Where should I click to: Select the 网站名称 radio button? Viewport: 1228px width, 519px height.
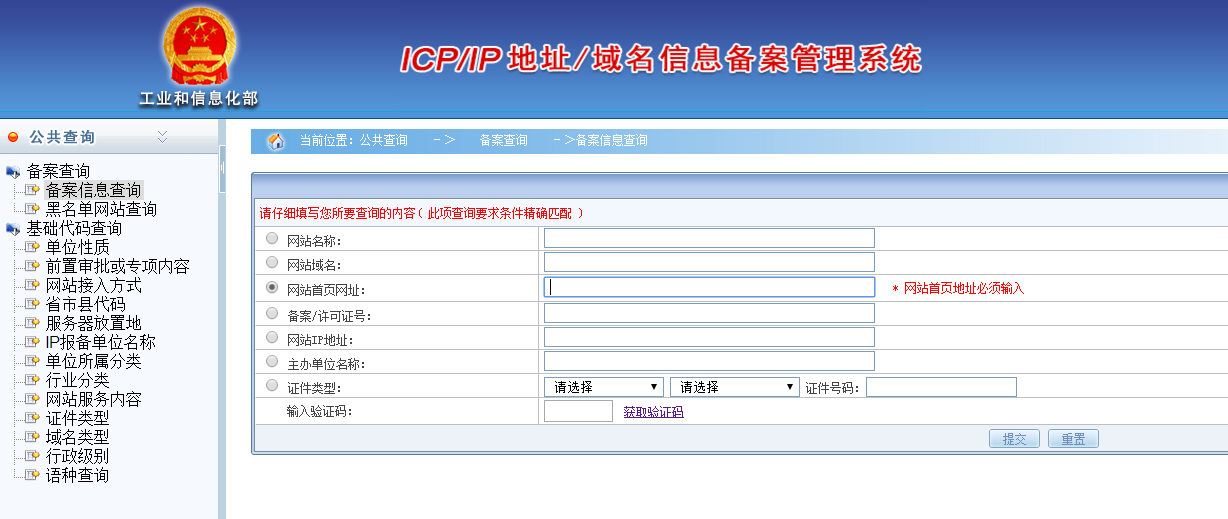[x=272, y=238]
